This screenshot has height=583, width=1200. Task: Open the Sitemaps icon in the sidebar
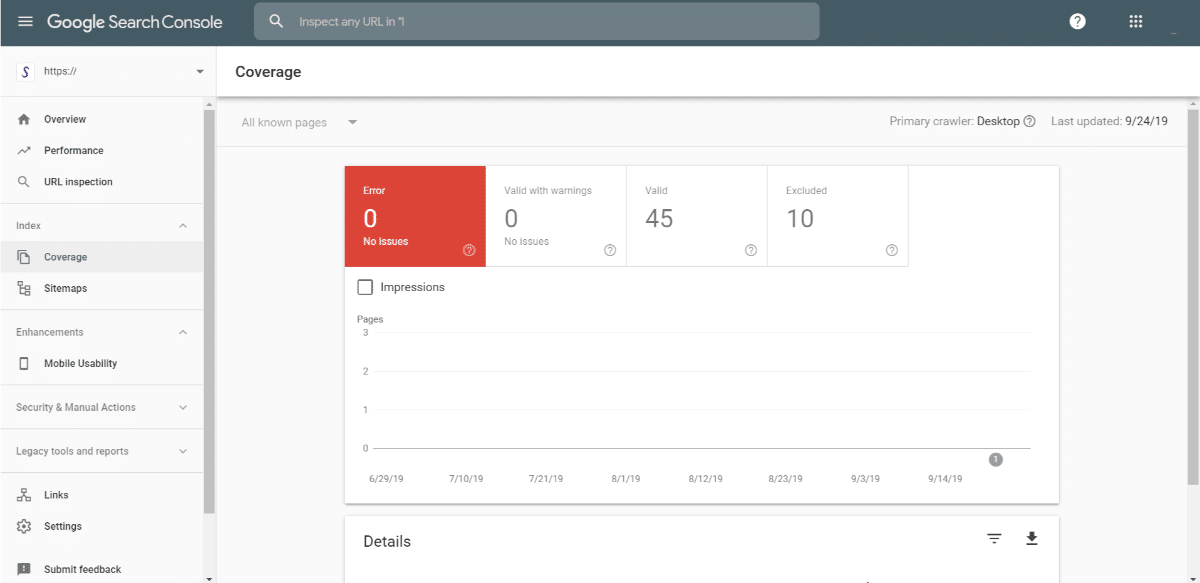click(x=25, y=288)
